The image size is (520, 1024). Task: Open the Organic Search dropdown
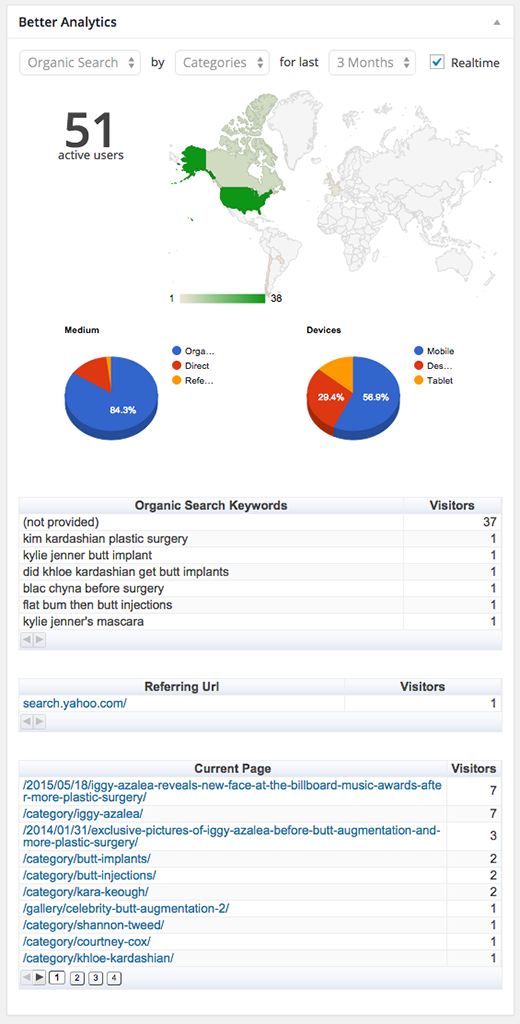(x=80, y=63)
